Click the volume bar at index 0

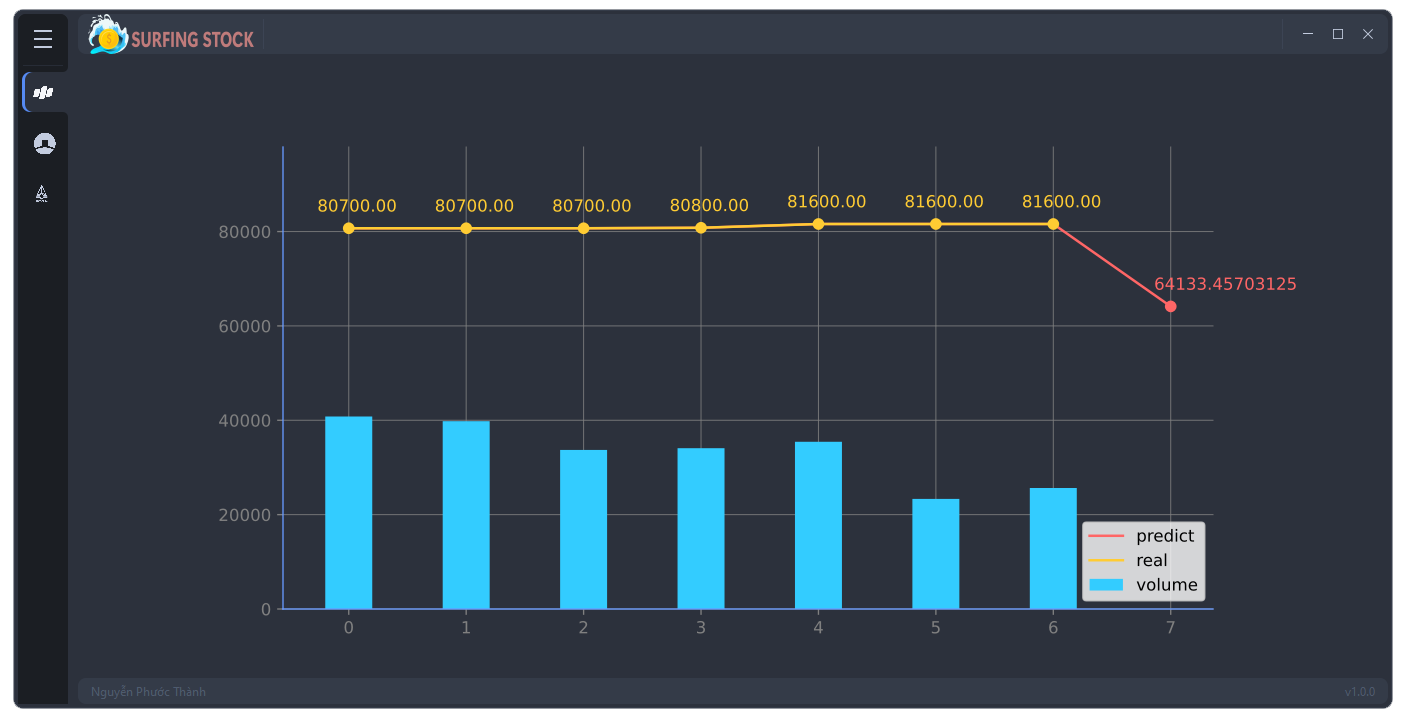pyautogui.click(x=347, y=510)
